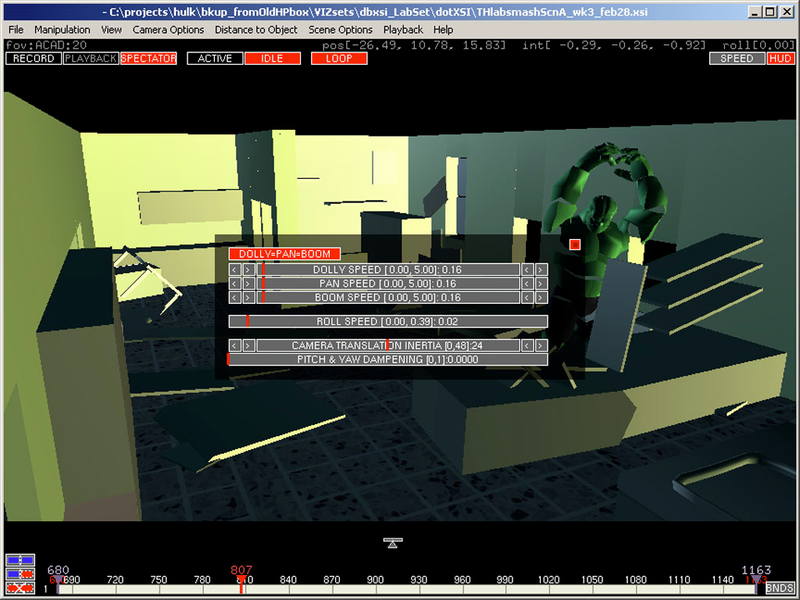Viewport: 800px width, 600px height.
Task: Toggle the LOOP option
Action: (x=339, y=59)
